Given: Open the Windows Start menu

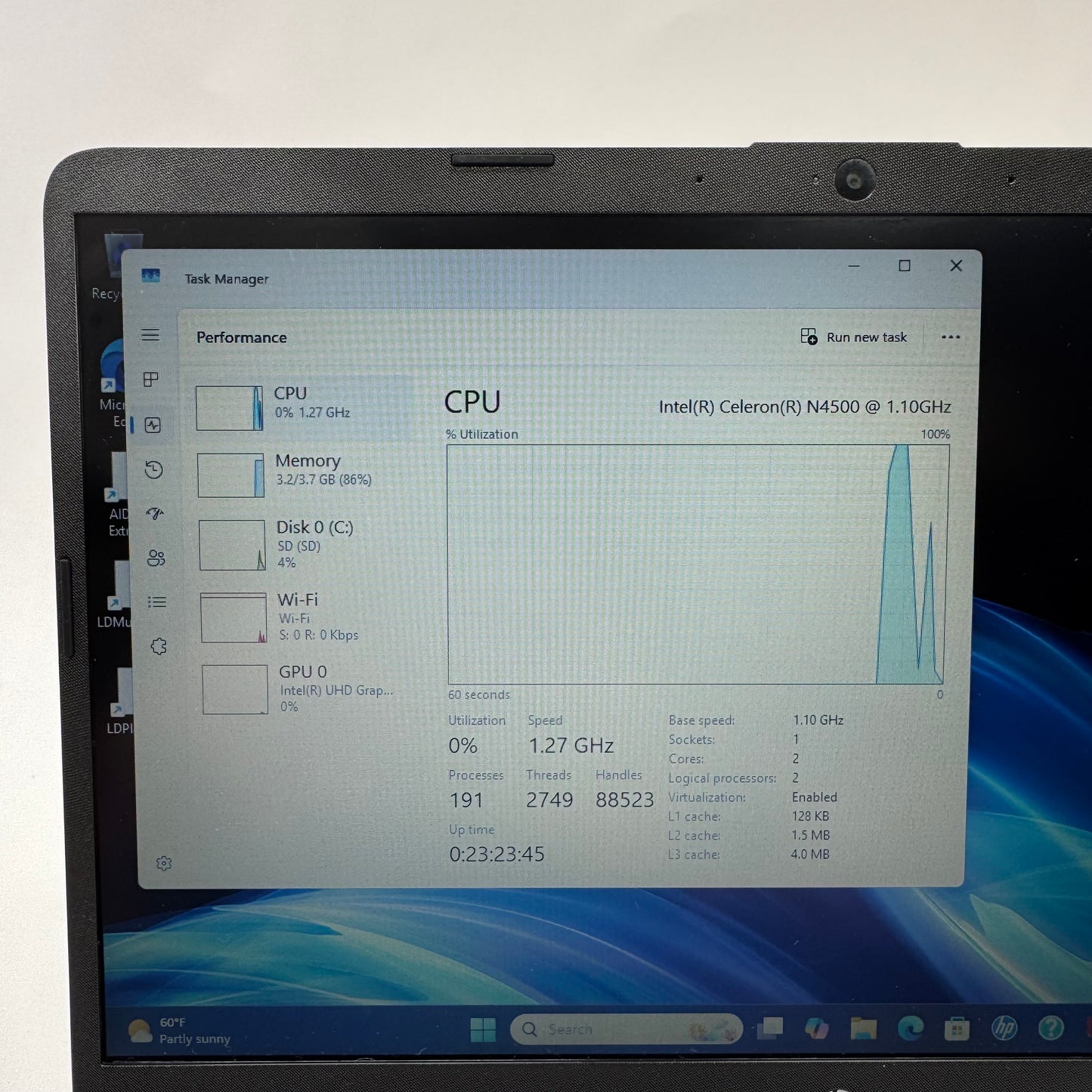Looking at the screenshot, I should click(x=483, y=1029).
